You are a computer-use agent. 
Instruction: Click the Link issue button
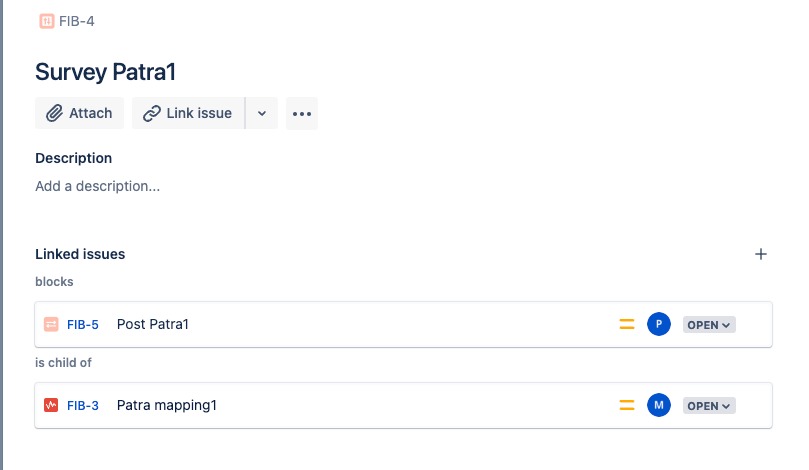tap(188, 113)
